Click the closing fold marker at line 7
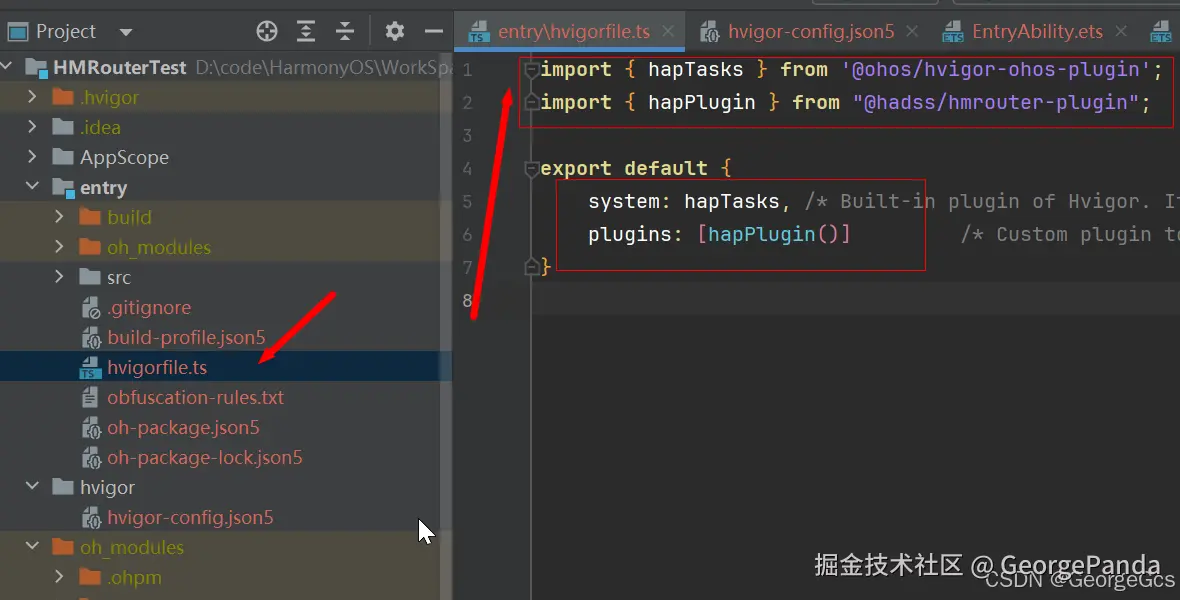The image size is (1180, 600). [x=531, y=266]
